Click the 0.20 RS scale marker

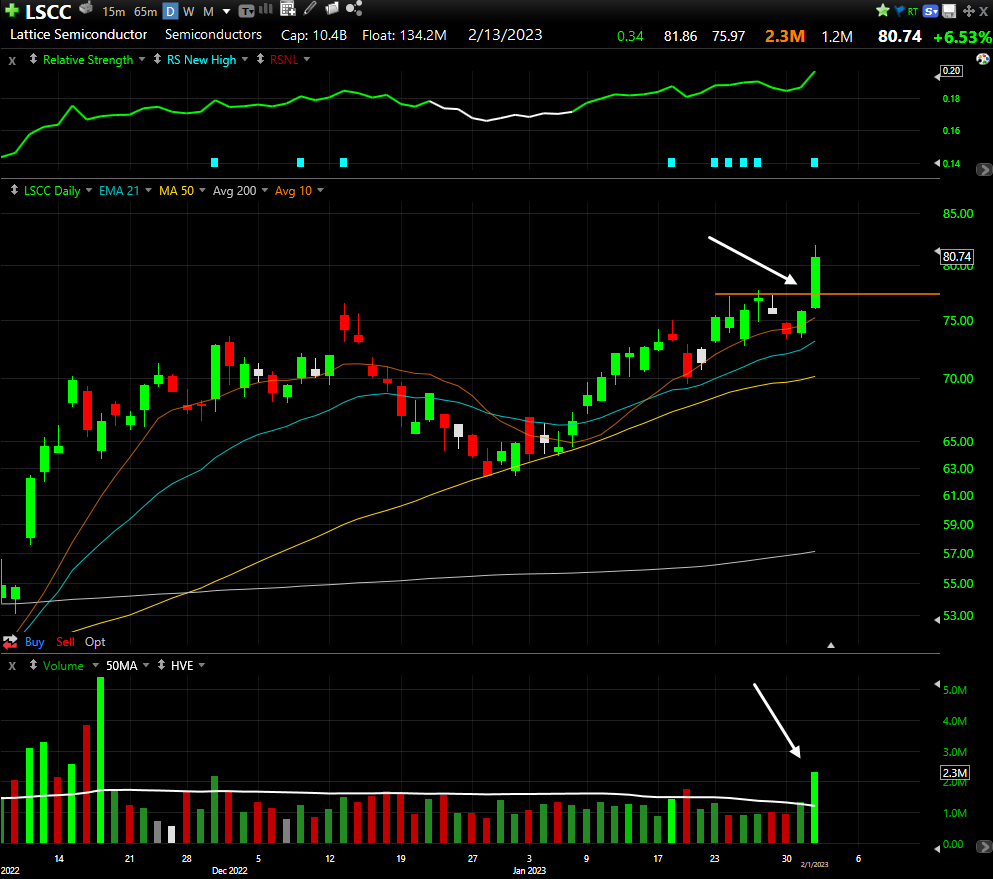click(951, 71)
